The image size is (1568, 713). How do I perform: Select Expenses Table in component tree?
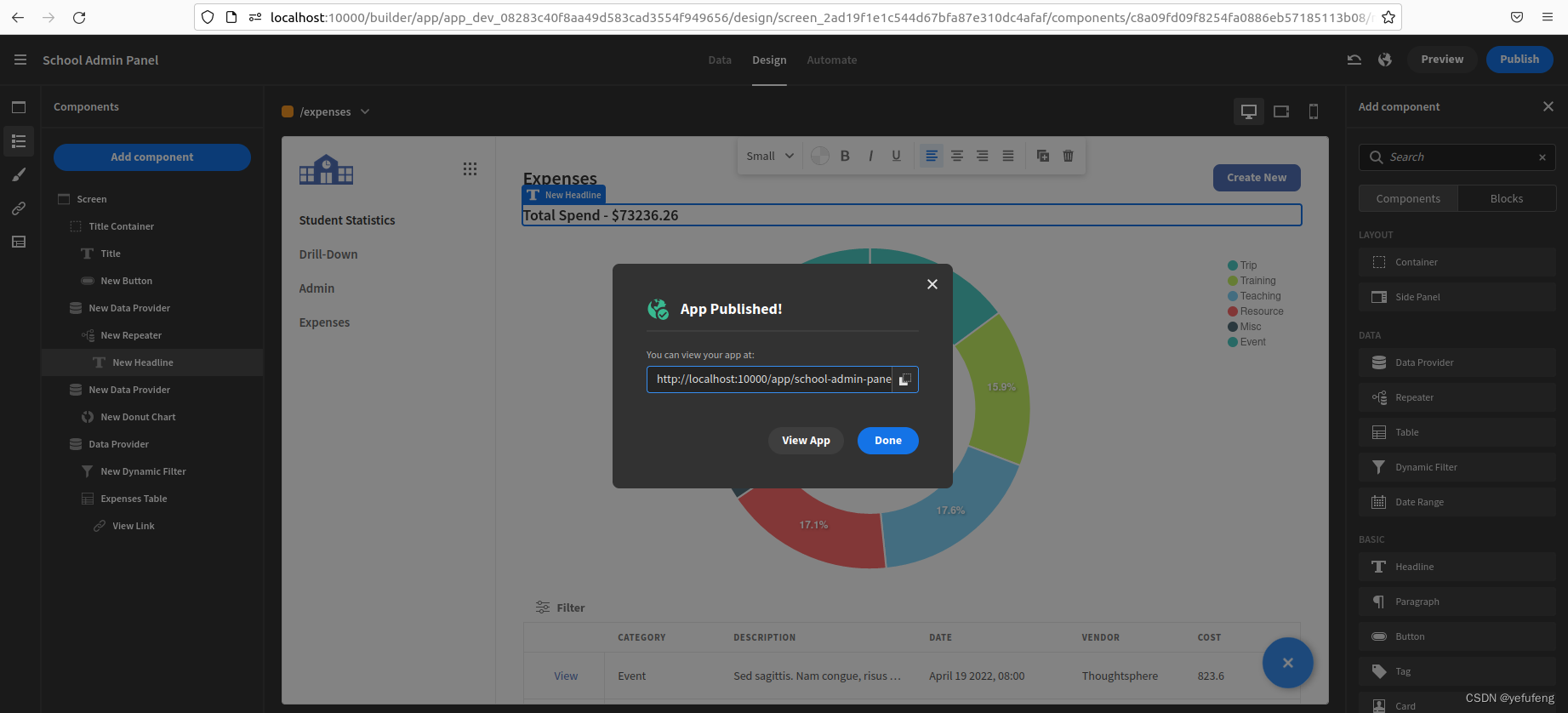coord(152,499)
